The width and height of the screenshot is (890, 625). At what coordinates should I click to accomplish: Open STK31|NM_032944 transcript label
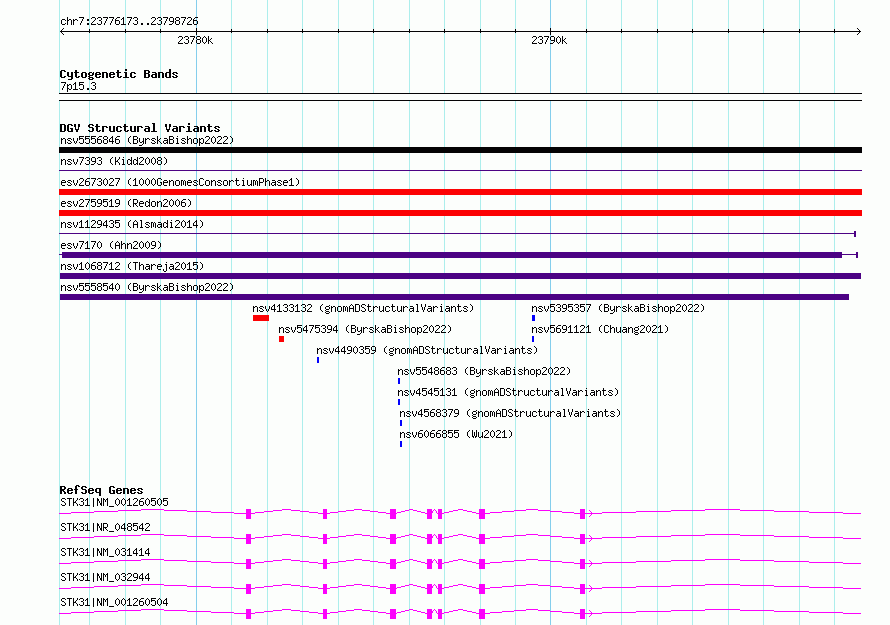(x=105, y=577)
